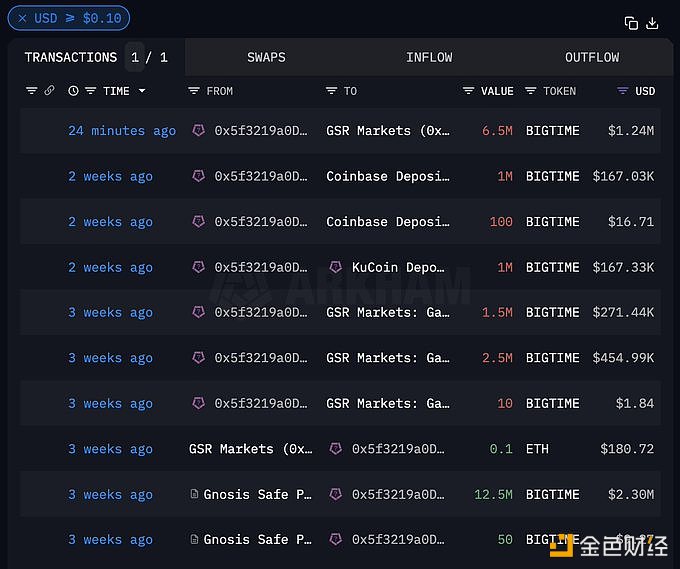Screen dimensions: 680x569
Task: Open the 3 weeks ago timestamp in ETH row
Action: pyautogui.click(x=110, y=448)
